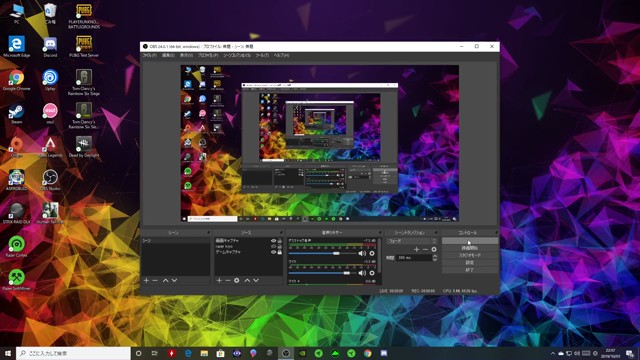
Task: Open the フェード transition dropdown
Action: [x=412, y=241]
